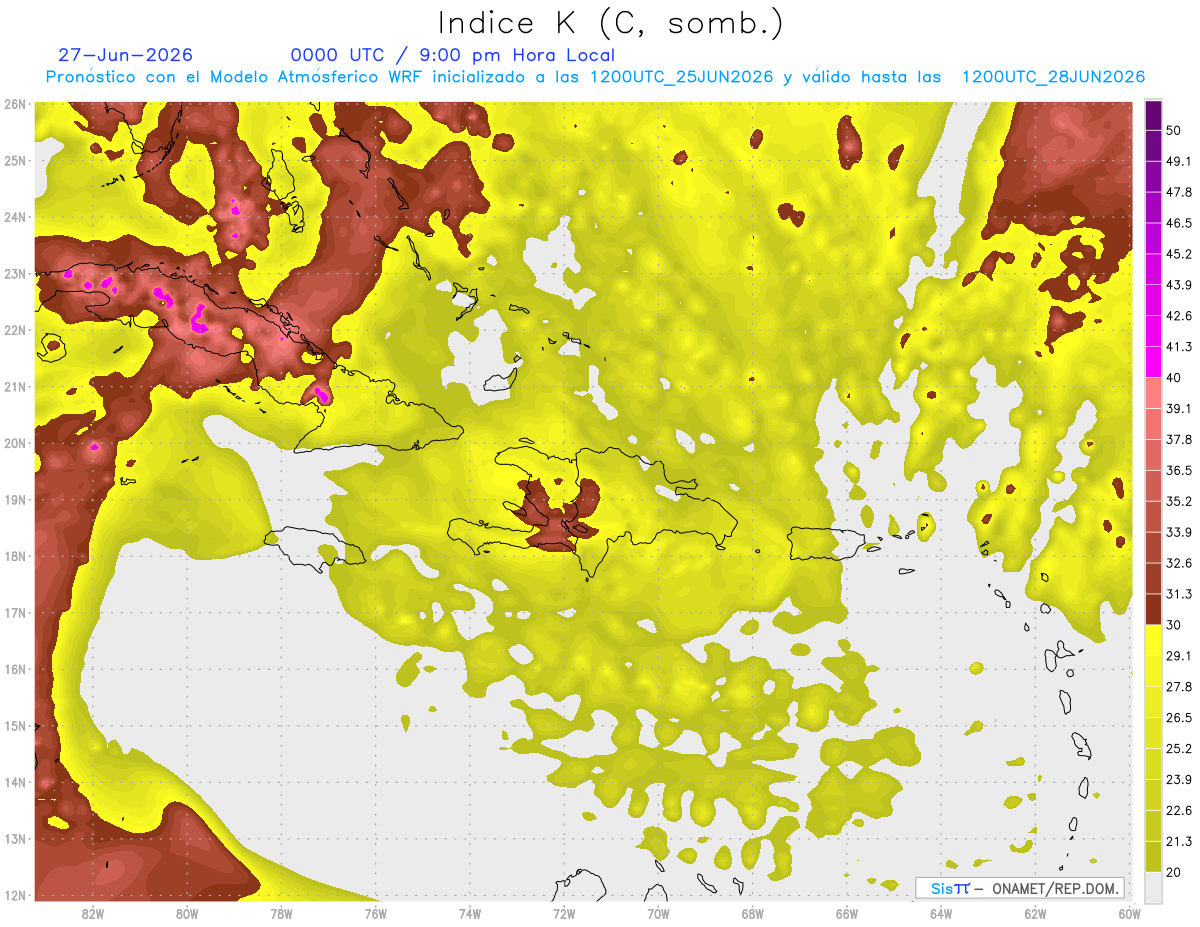The width and height of the screenshot is (1200, 927).
Task: Click the latitude axis label '13N'
Action: (15, 839)
